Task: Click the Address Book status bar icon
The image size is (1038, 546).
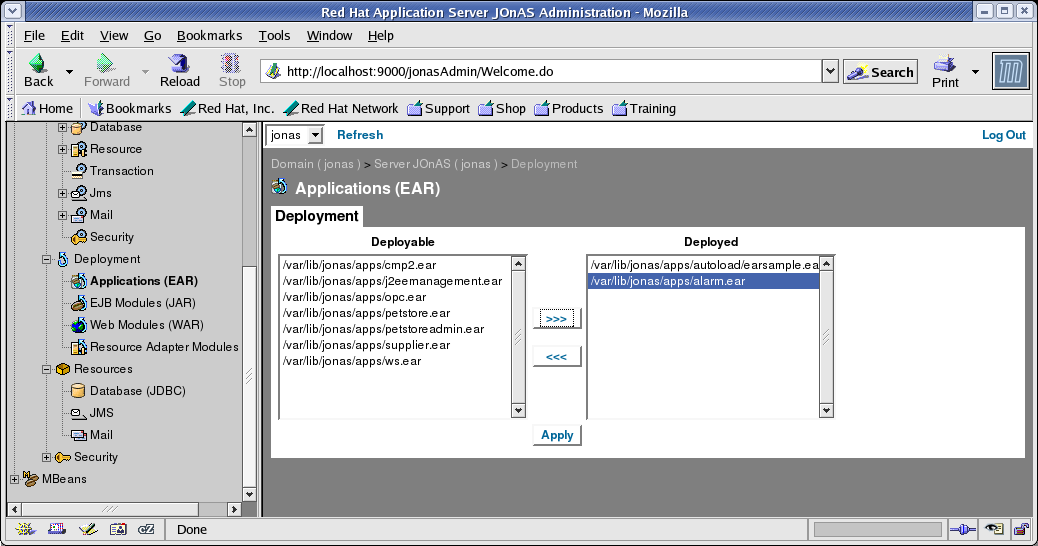Action: (x=118, y=529)
